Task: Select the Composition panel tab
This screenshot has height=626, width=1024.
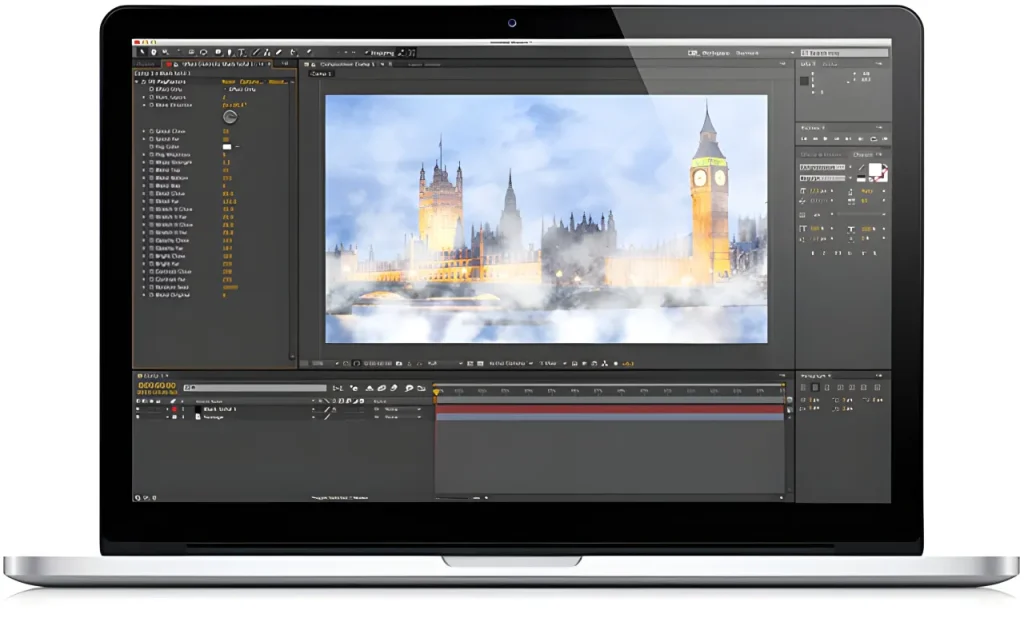Action: tap(347, 64)
